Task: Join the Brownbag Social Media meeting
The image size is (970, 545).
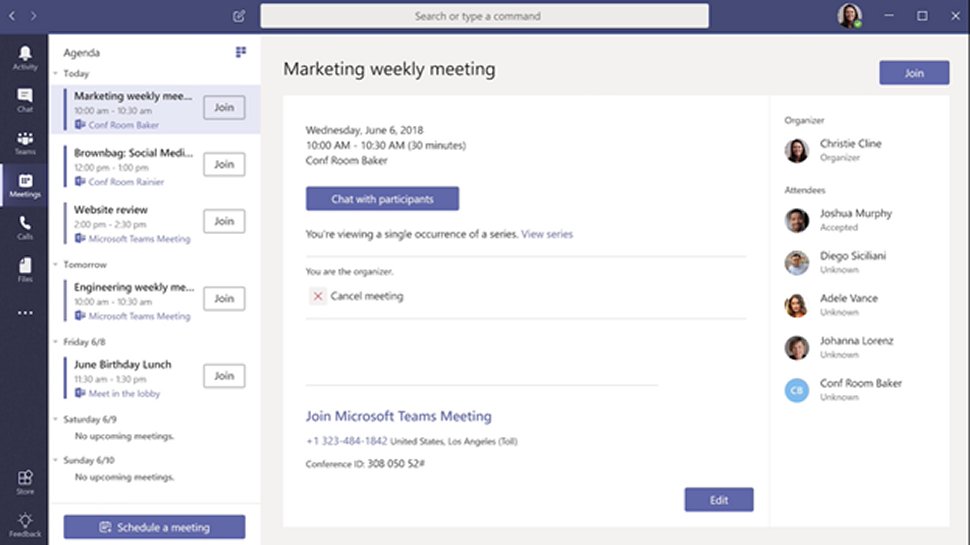Action: click(224, 165)
